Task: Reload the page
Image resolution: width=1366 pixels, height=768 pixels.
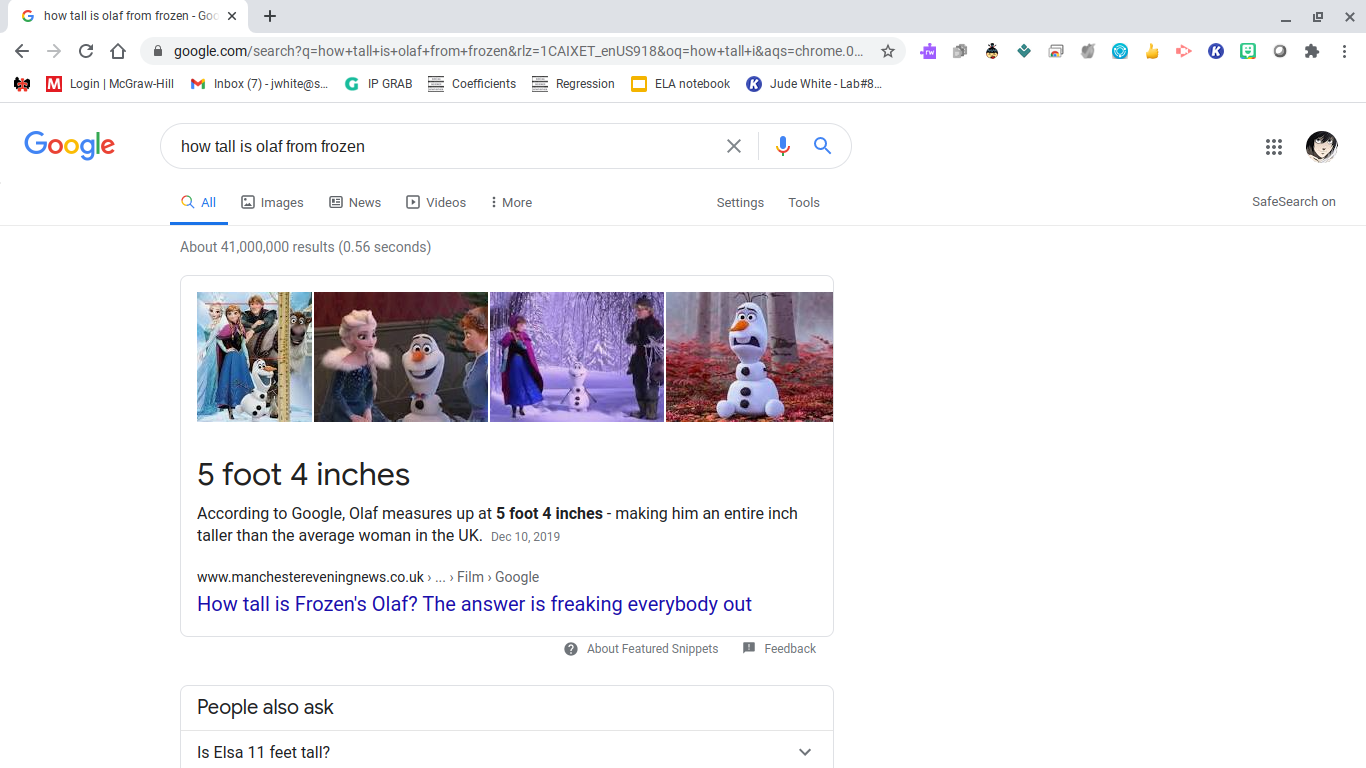Action: coord(86,51)
